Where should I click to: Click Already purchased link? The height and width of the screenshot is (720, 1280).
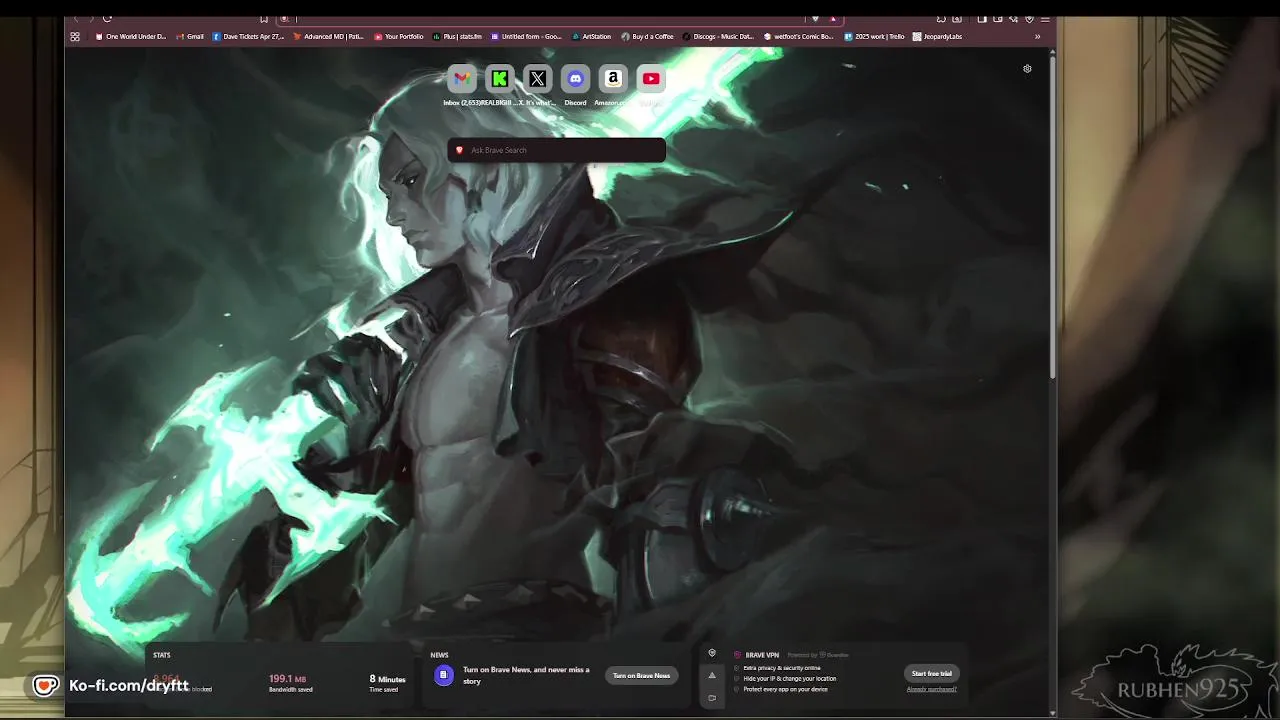[932, 689]
